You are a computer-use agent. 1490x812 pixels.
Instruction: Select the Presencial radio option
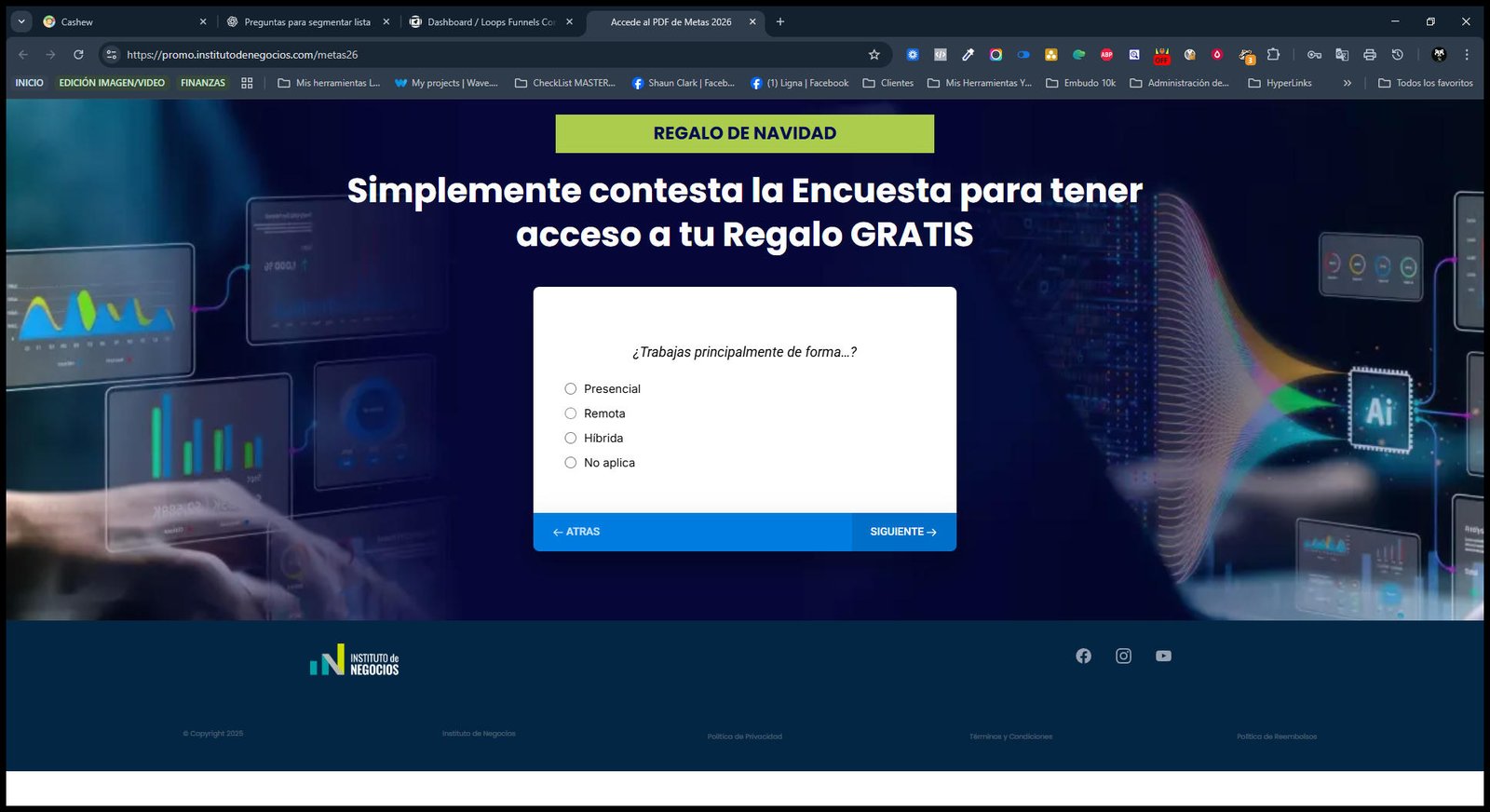tap(571, 389)
